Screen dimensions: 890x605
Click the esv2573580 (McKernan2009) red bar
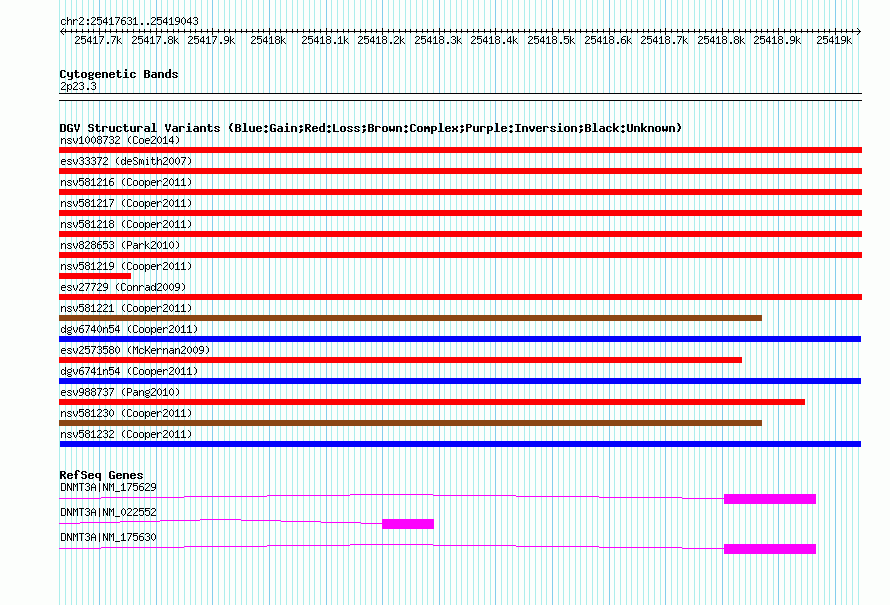pos(400,360)
